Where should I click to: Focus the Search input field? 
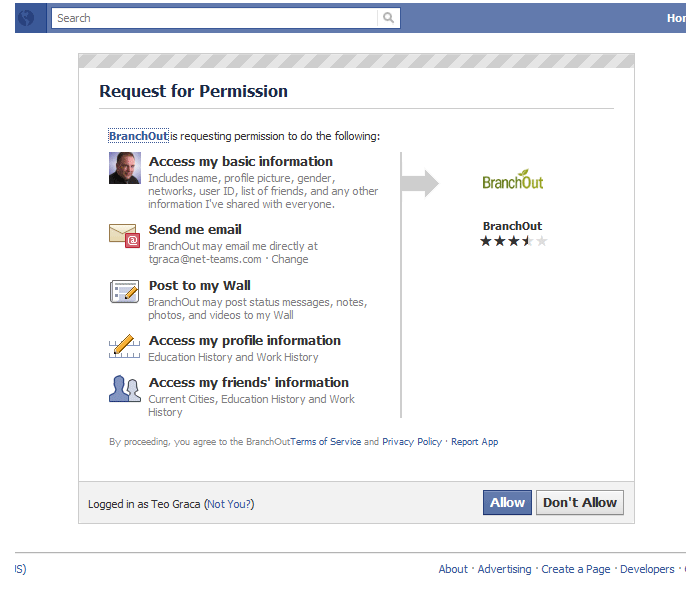215,18
